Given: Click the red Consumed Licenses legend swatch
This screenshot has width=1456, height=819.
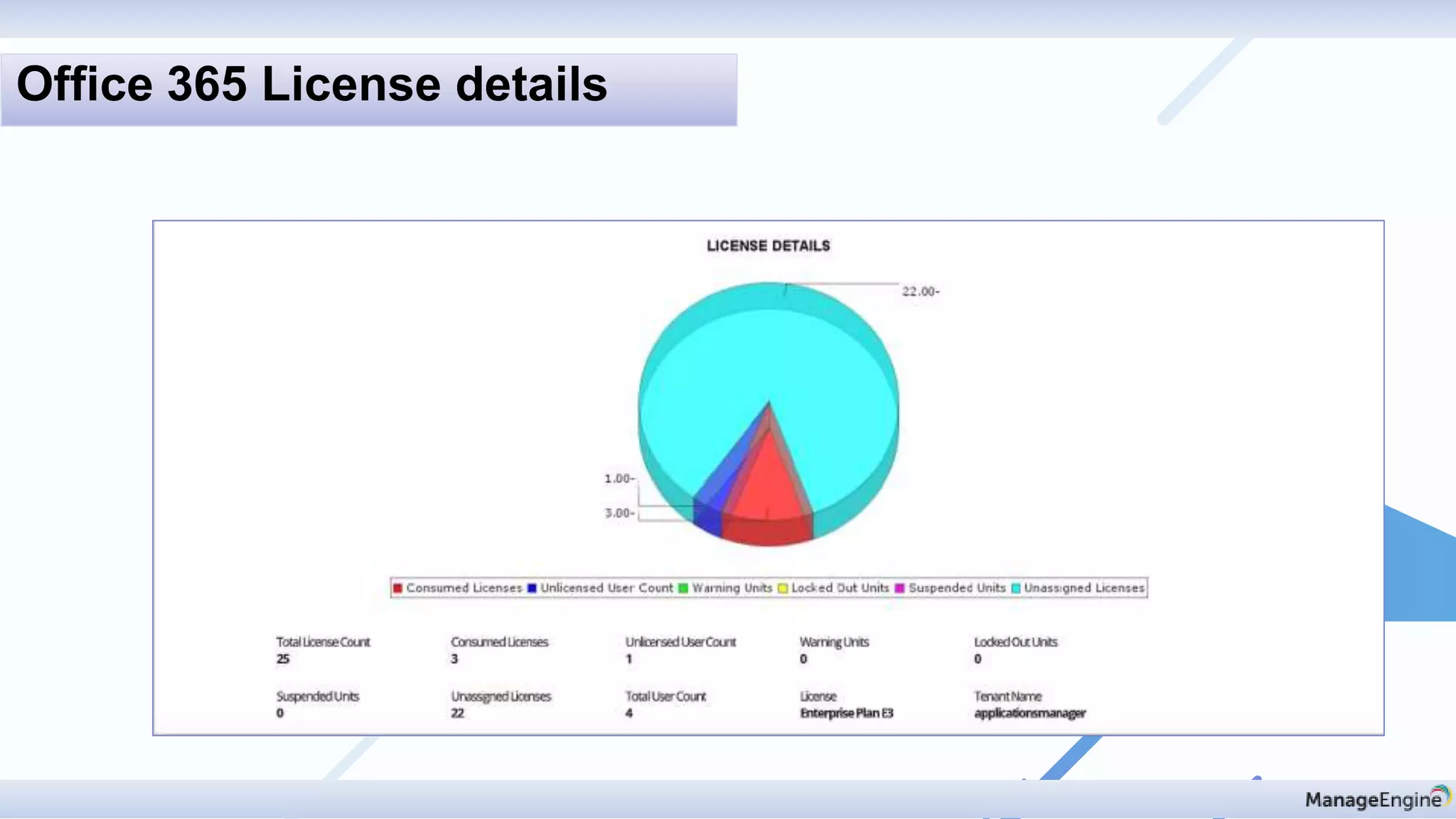Looking at the screenshot, I should point(398,588).
